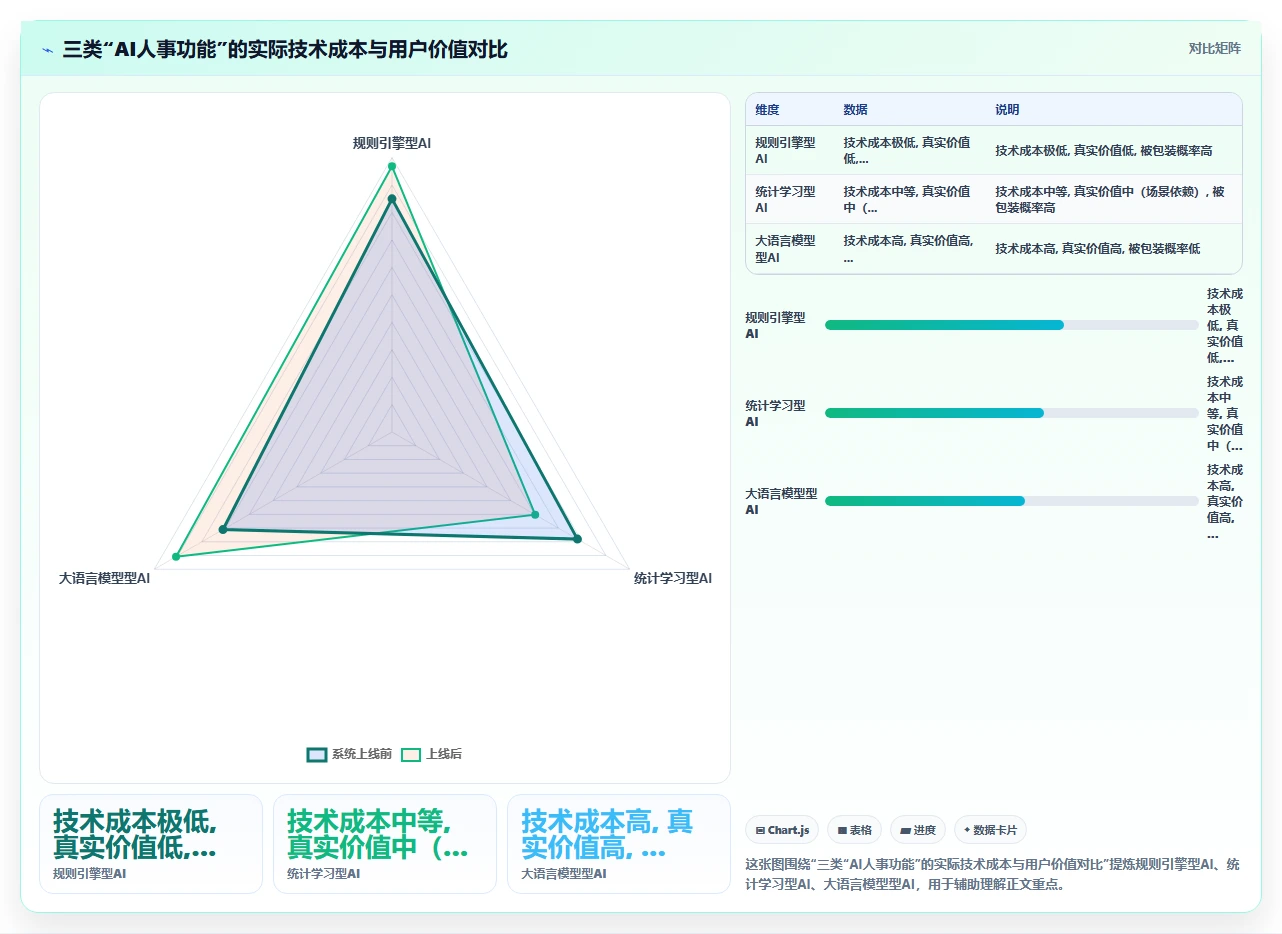Click the 规则引擎型AI progress bar
1282x934 pixels.
tap(1011, 325)
